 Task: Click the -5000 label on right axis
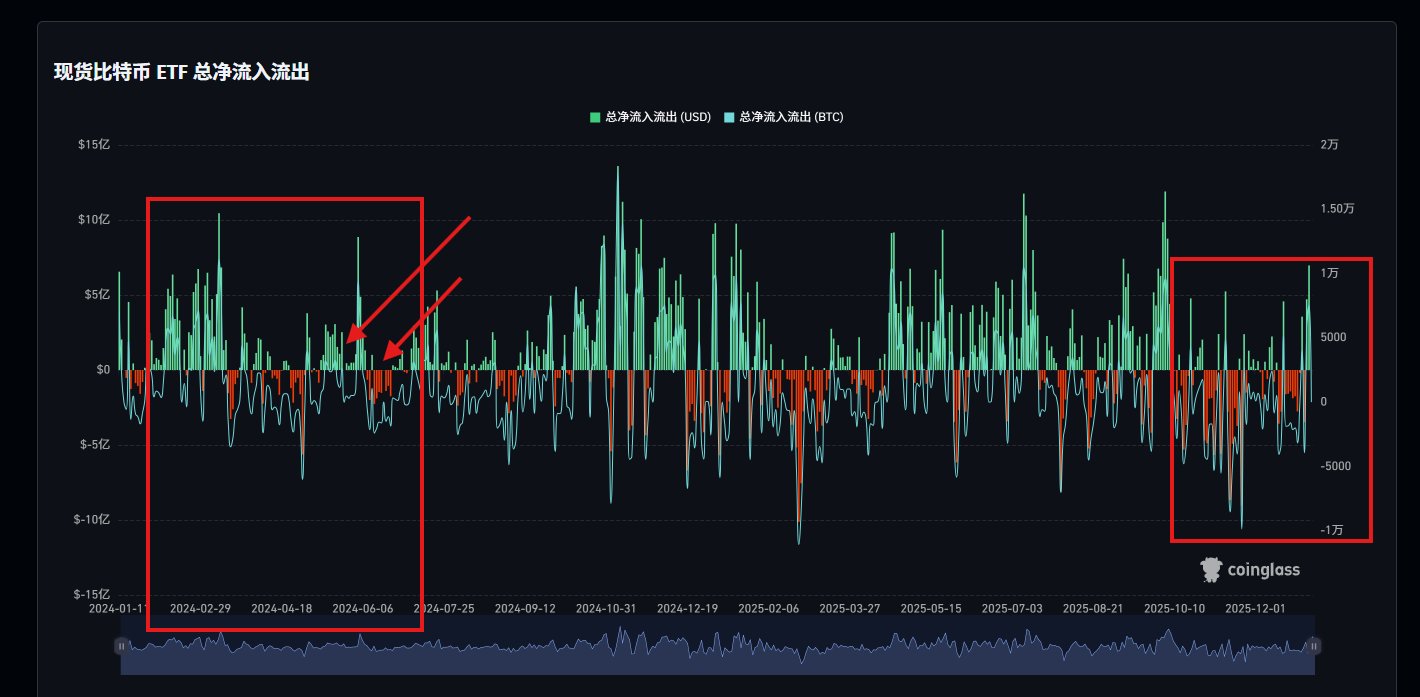(x=1334, y=466)
